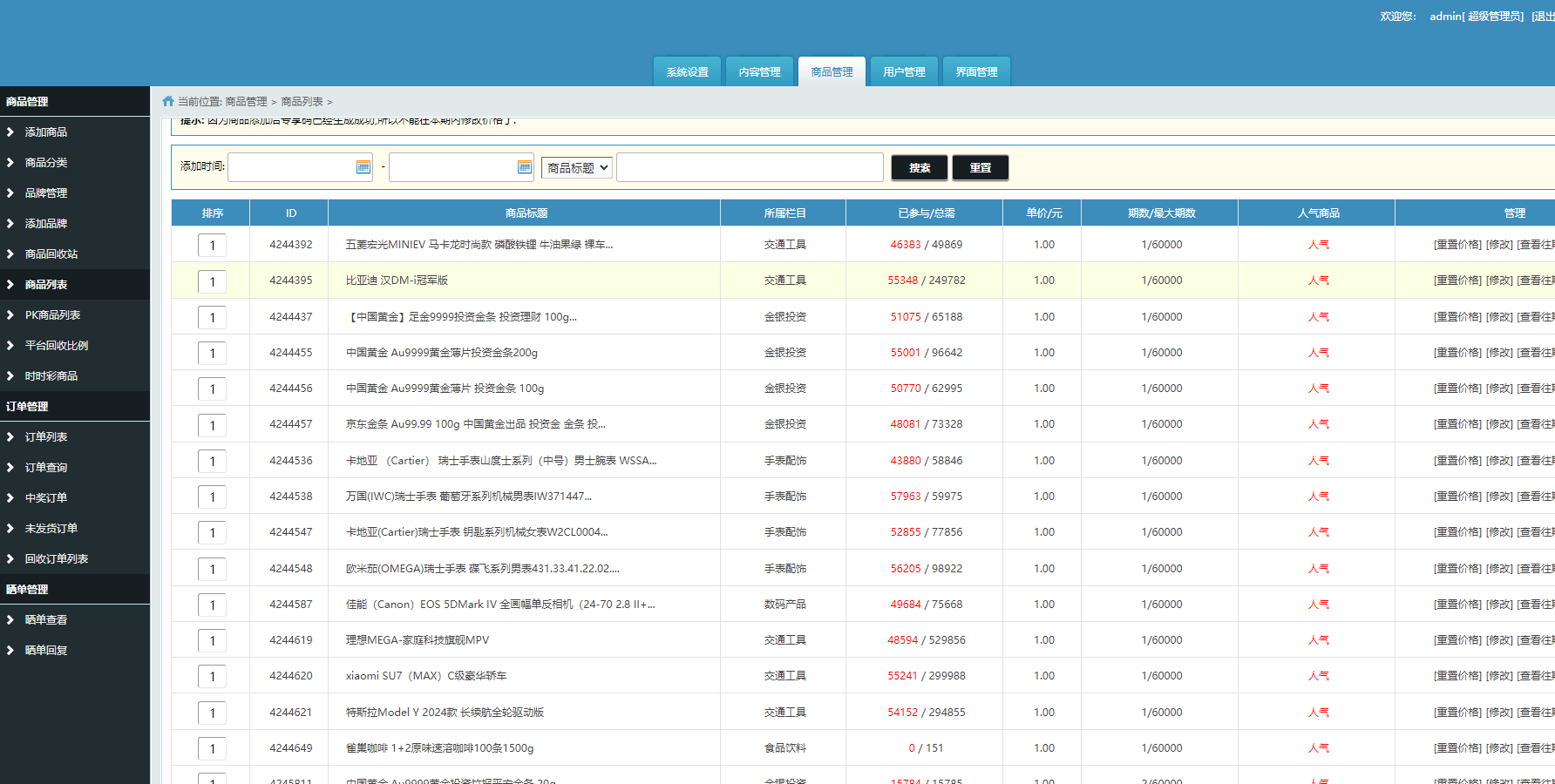Click the arrow icon beside PK商品列表
Viewport: 1555px width, 784px height.
tap(10, 315)
